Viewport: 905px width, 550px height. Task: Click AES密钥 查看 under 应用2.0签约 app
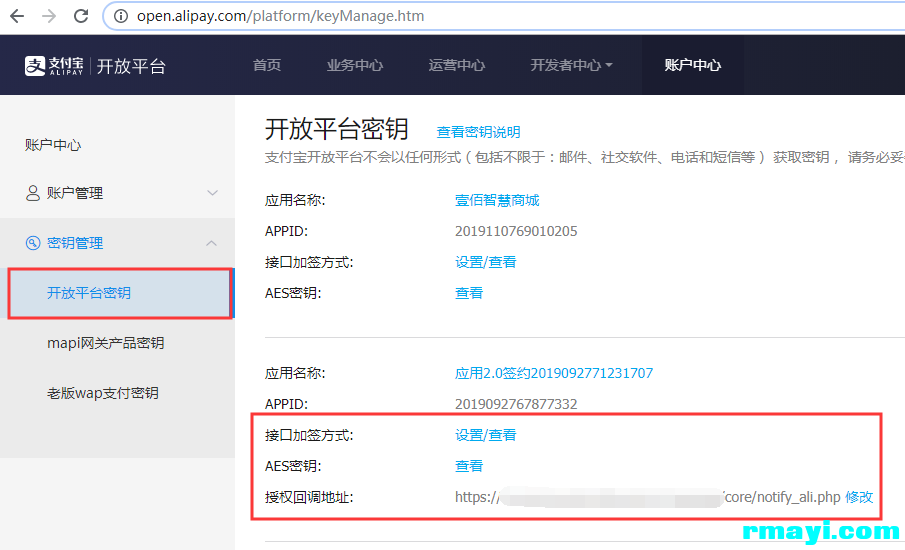pyautogui.click(x=469, y=466)
